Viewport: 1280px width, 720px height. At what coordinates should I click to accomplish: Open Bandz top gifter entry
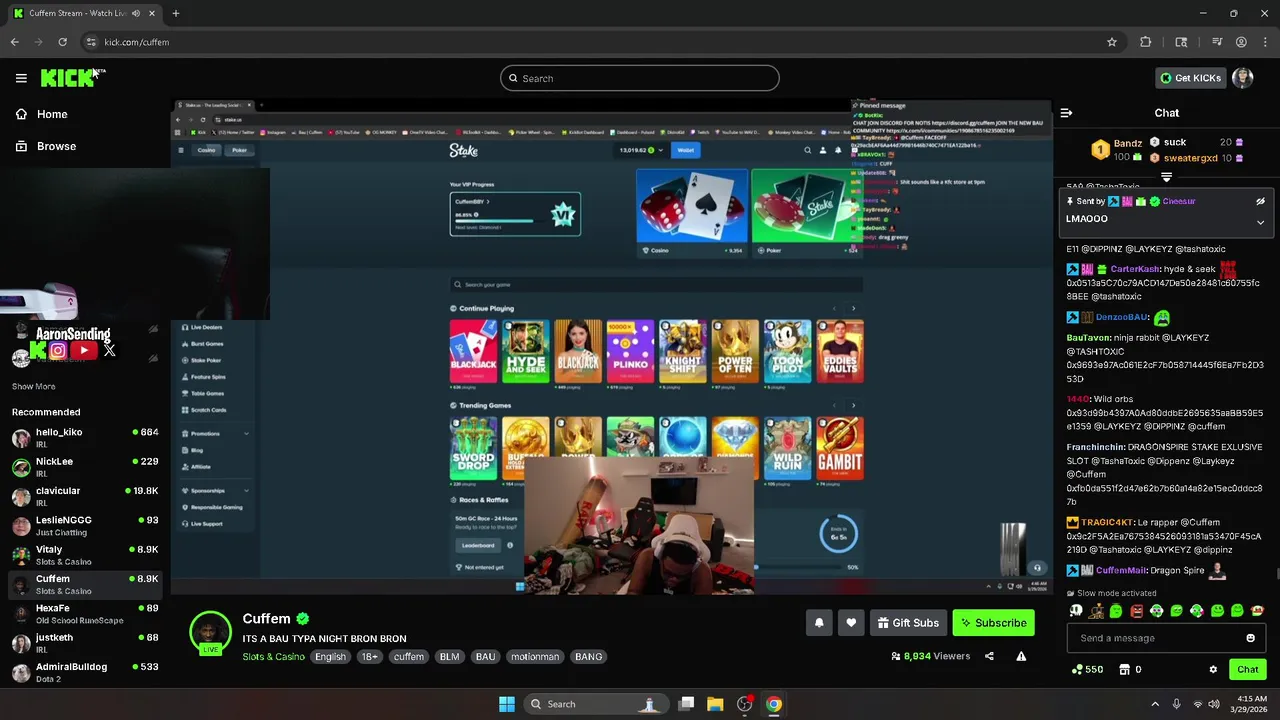pyautogui.click(x=1116, y=150)
